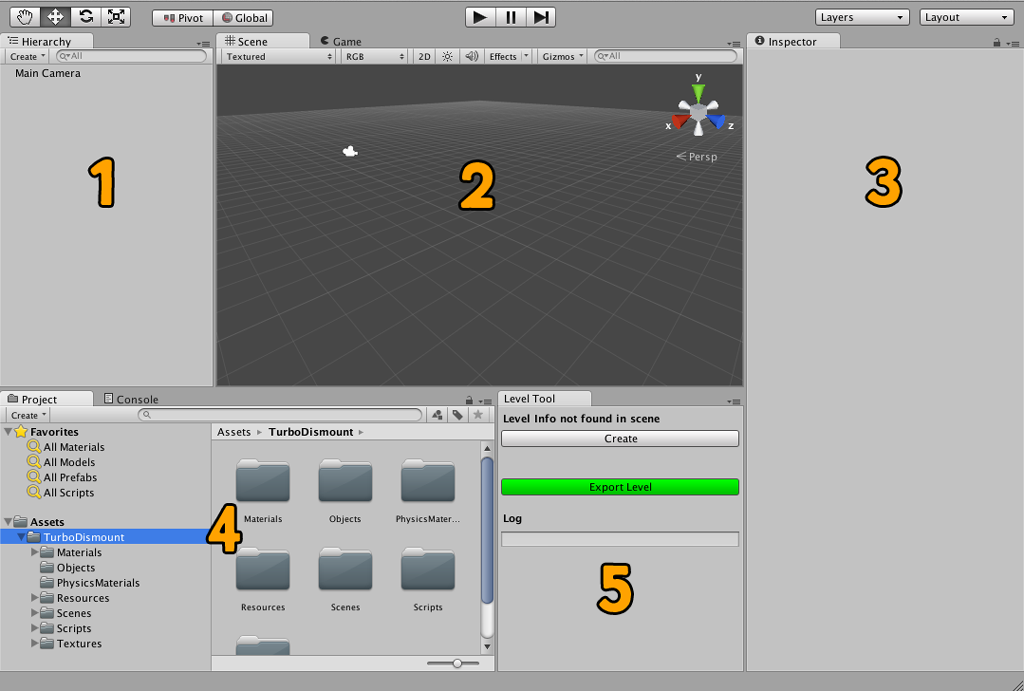Click the green Y axis gizmo cone
Viewport: 1024px width, 691px height.
pos(698,92)
